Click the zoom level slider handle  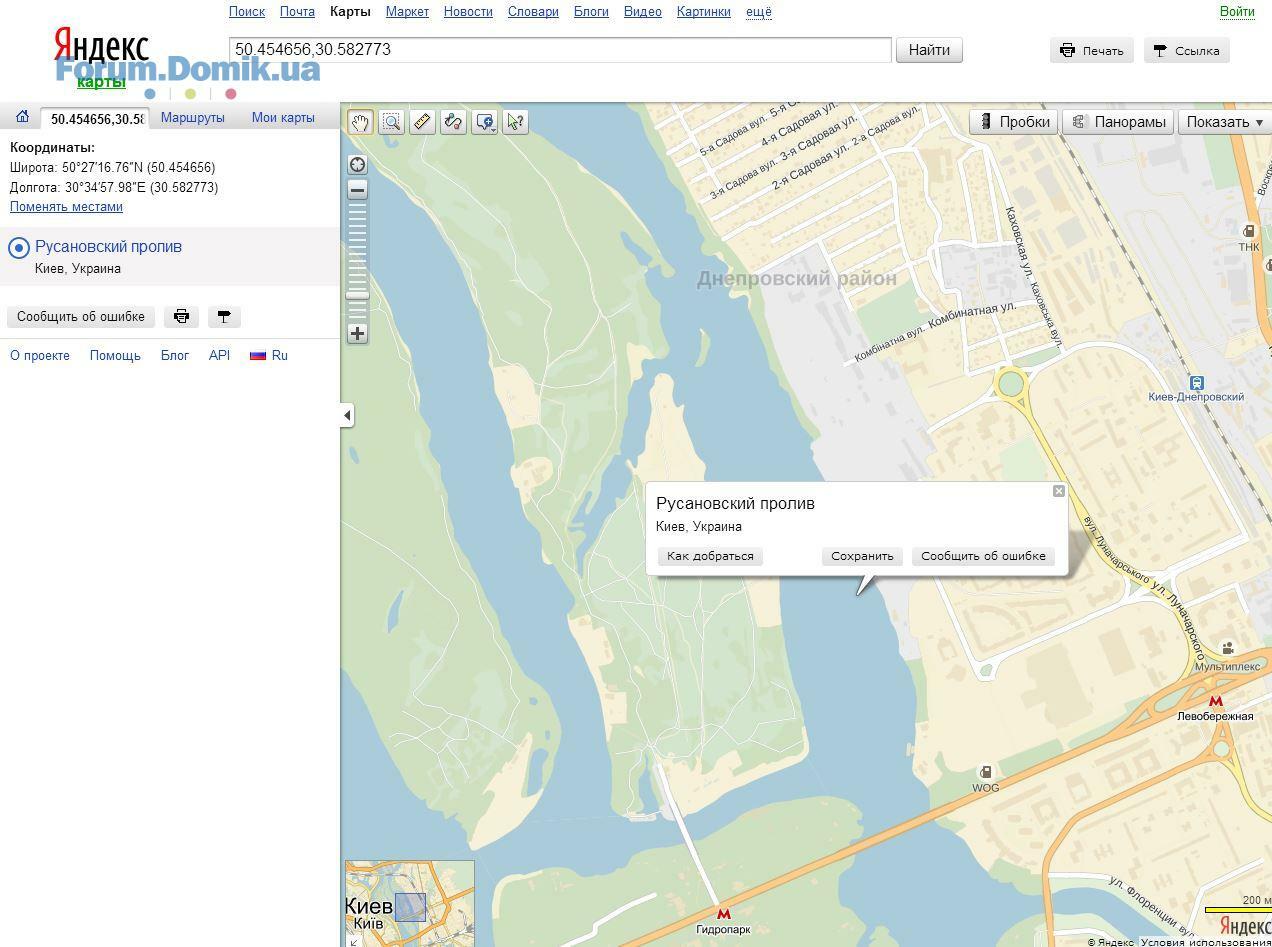point(357,295)
